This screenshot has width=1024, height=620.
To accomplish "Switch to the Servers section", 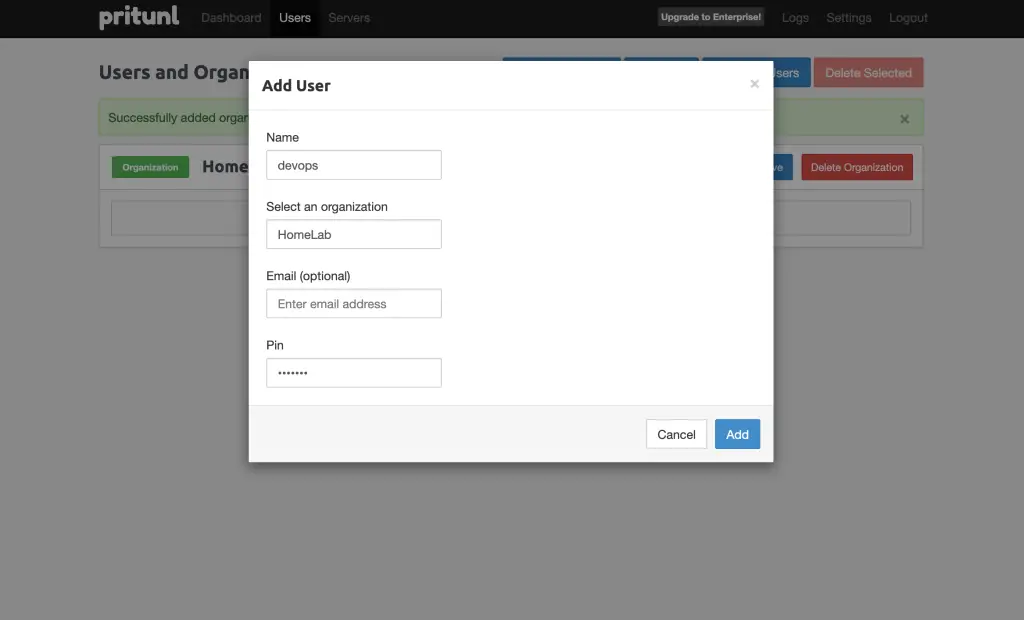I will tap(348, 17).
